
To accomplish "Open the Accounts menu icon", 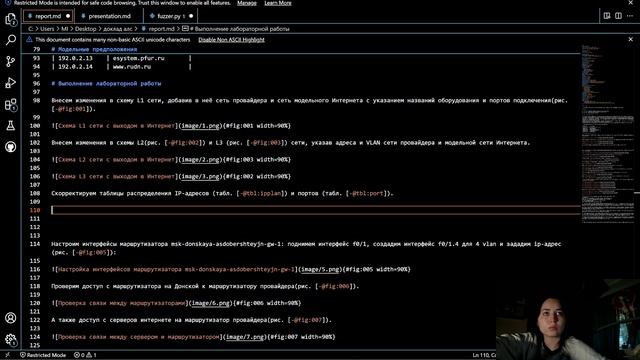I will tap(11, 318).
